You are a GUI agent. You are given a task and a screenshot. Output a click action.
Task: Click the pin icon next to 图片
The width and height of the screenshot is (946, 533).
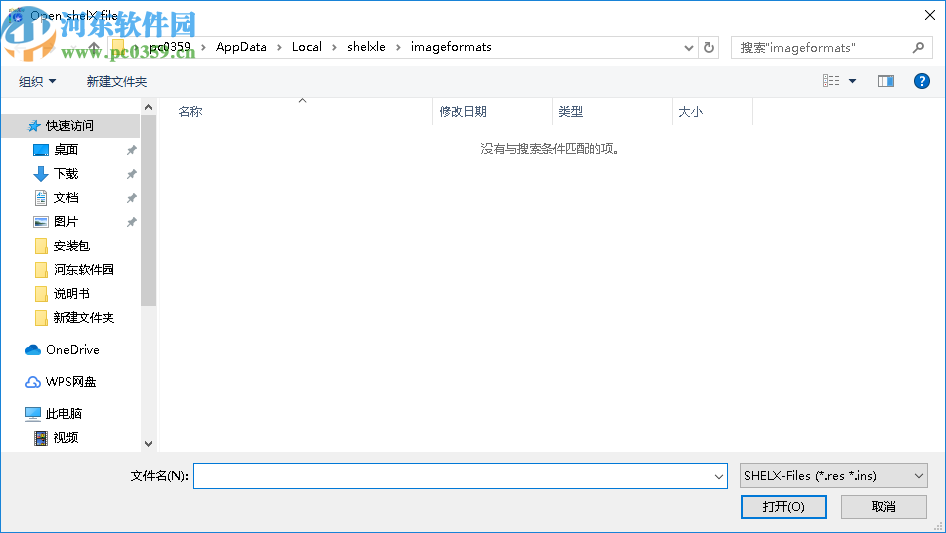[x=132, y=222]
